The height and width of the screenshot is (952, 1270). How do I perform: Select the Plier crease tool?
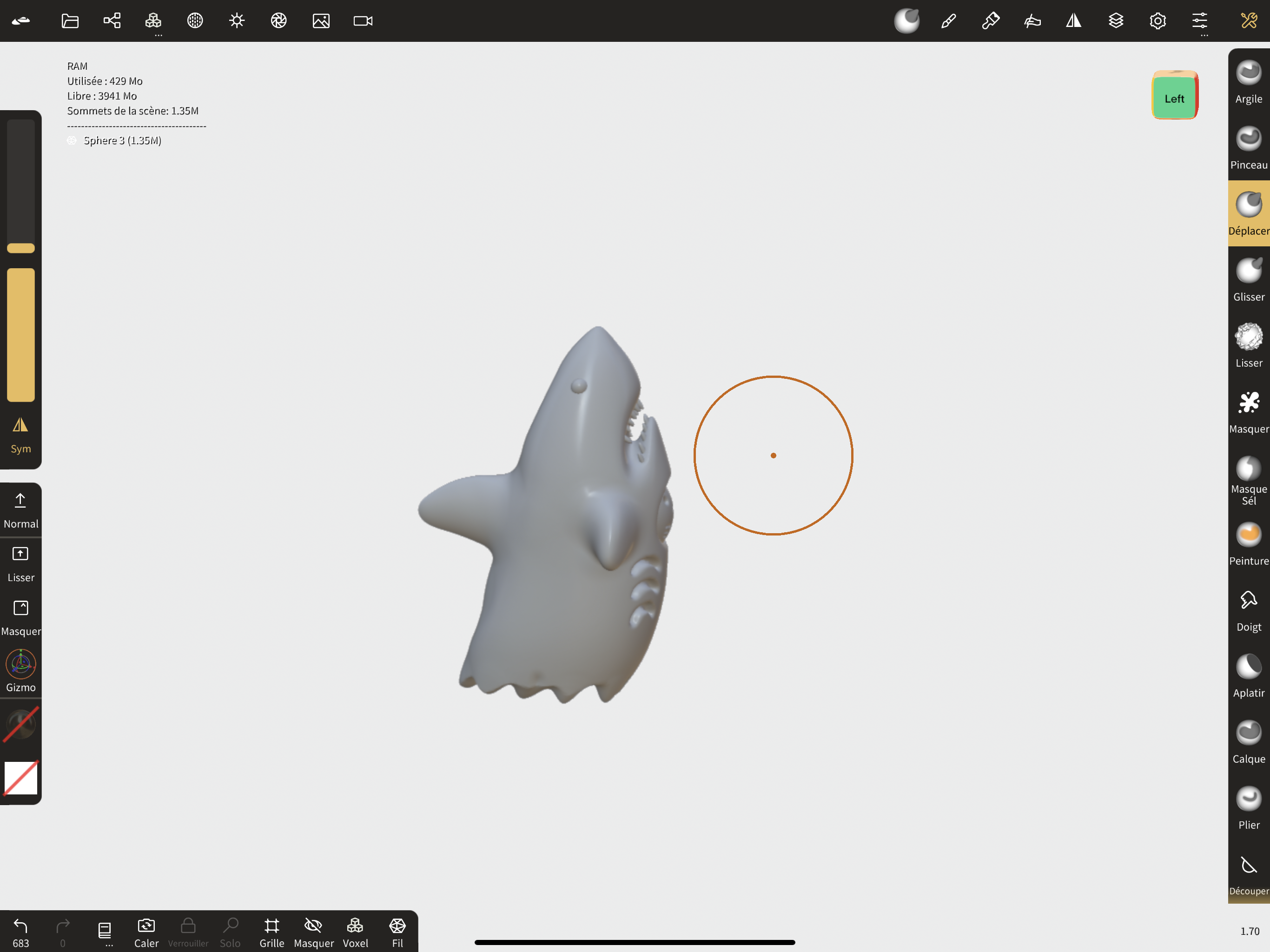coord(1249,808)
